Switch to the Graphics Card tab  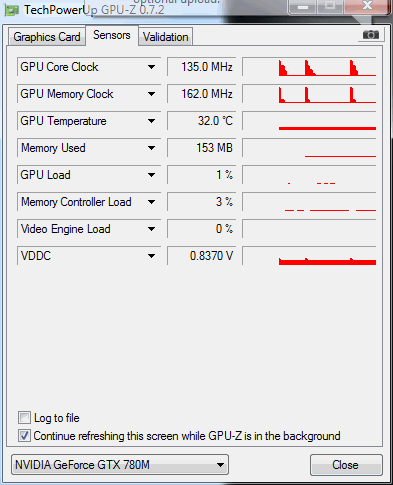click(47, 37)
